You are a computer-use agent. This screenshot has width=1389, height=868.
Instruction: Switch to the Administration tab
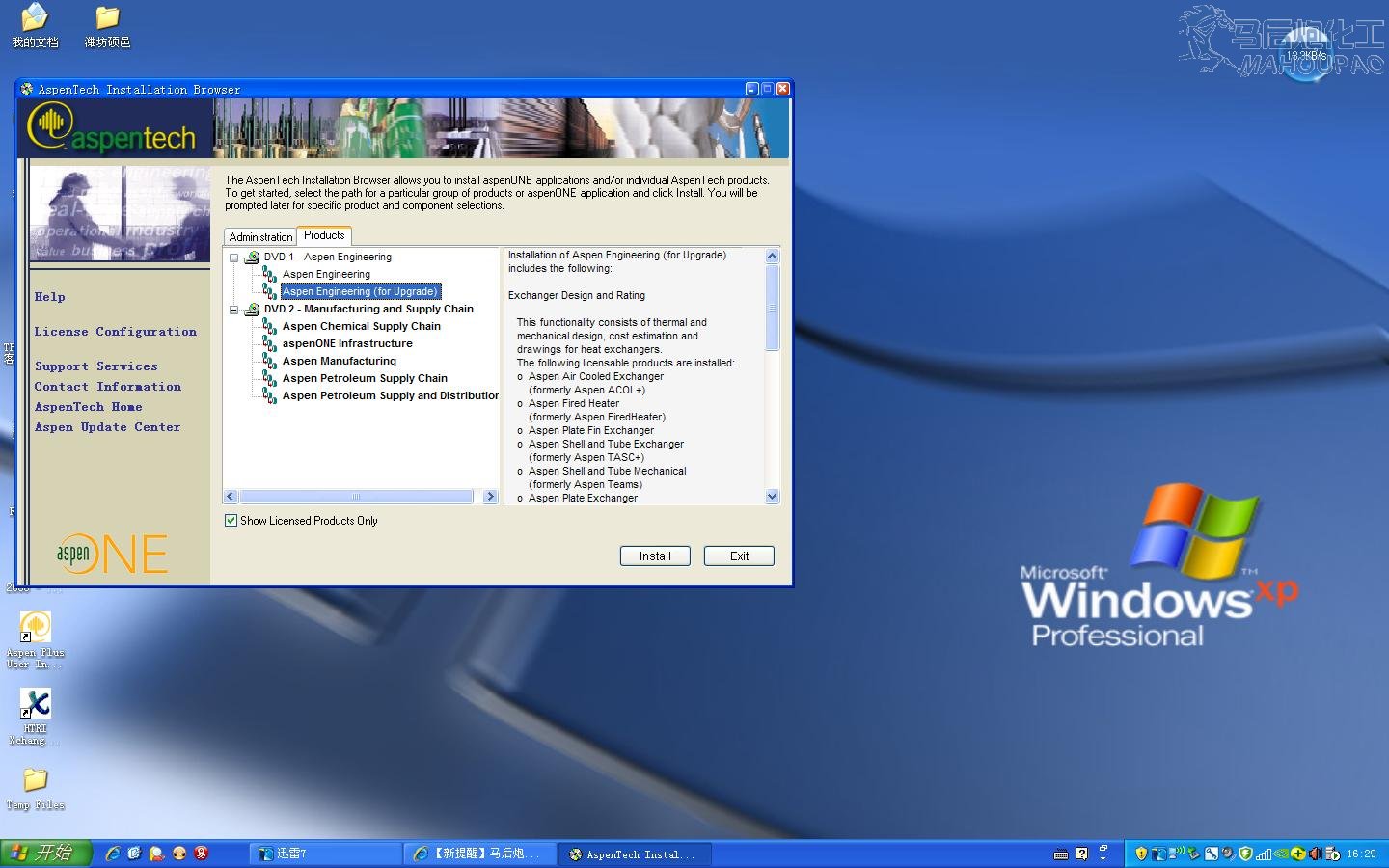coord(260,237)
